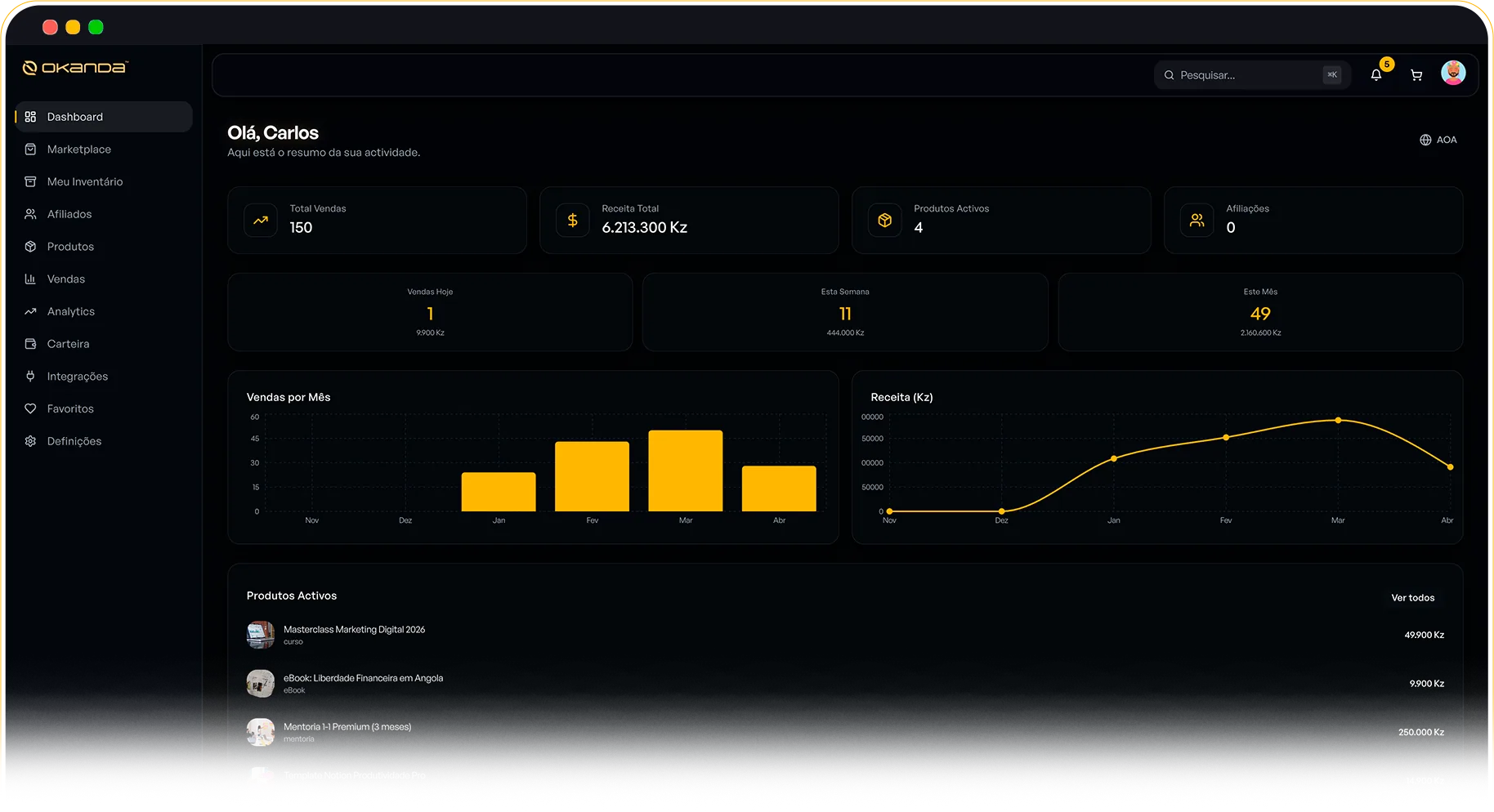
Task: Click the 49.900 Kz price value
Action: point(1425,635)
